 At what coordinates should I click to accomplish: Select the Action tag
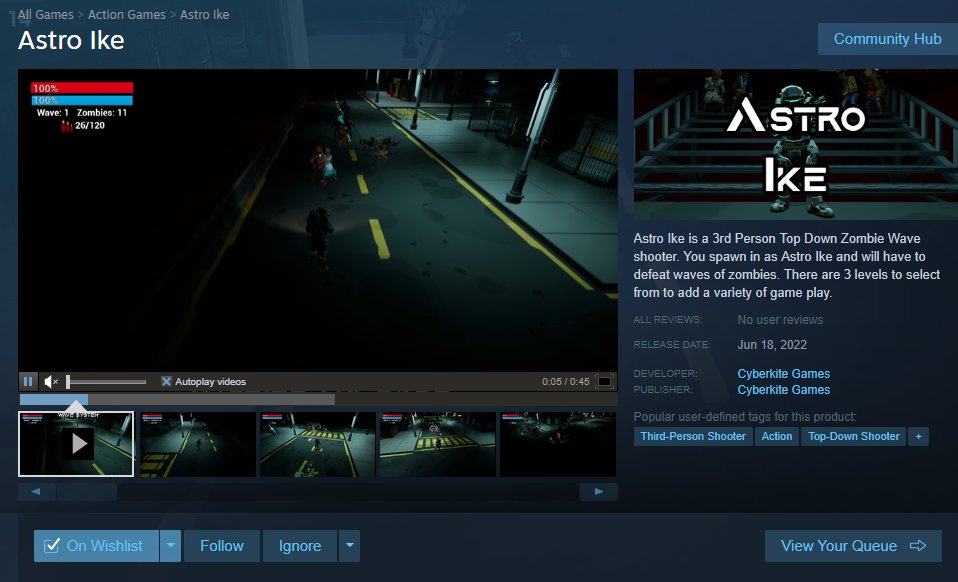(777, 436)
